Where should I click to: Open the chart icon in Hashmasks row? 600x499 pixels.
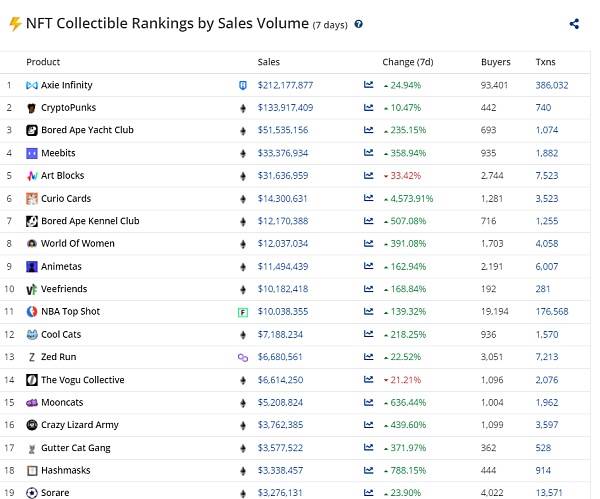click(x=368, y=470)
